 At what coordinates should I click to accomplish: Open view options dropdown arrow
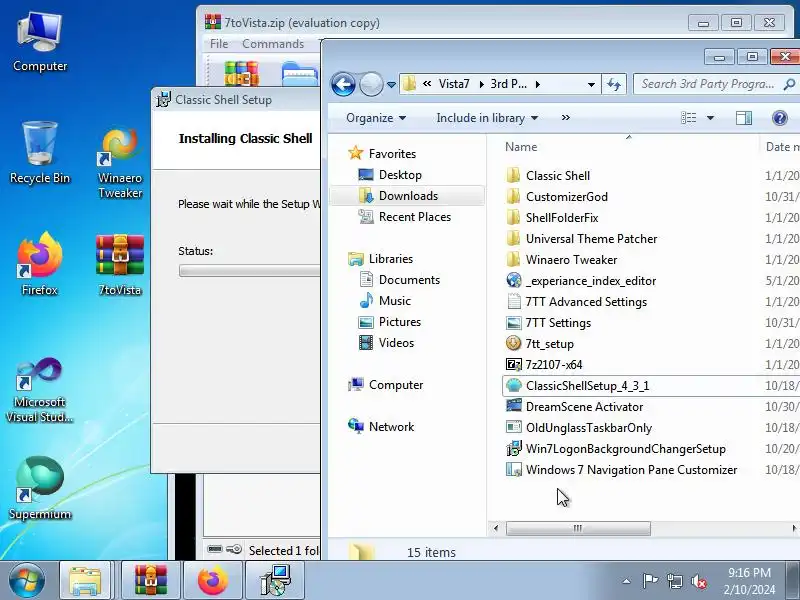(710, 118)
